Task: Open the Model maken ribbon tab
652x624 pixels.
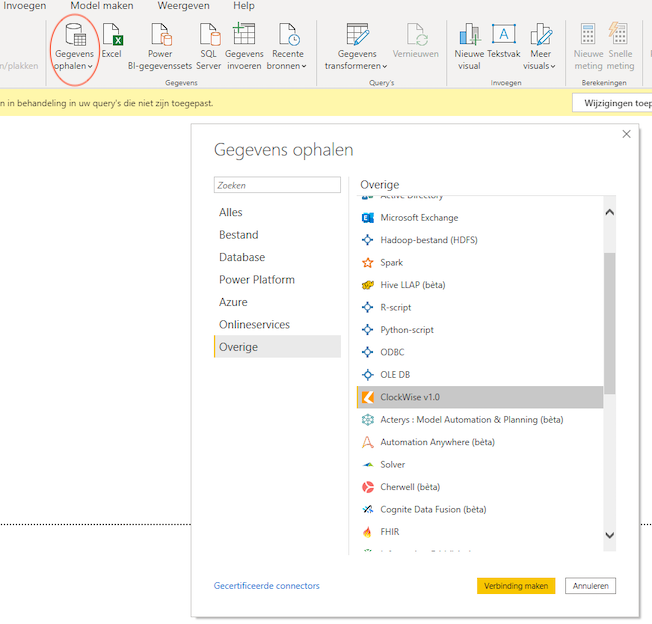Action: point(102,6)
